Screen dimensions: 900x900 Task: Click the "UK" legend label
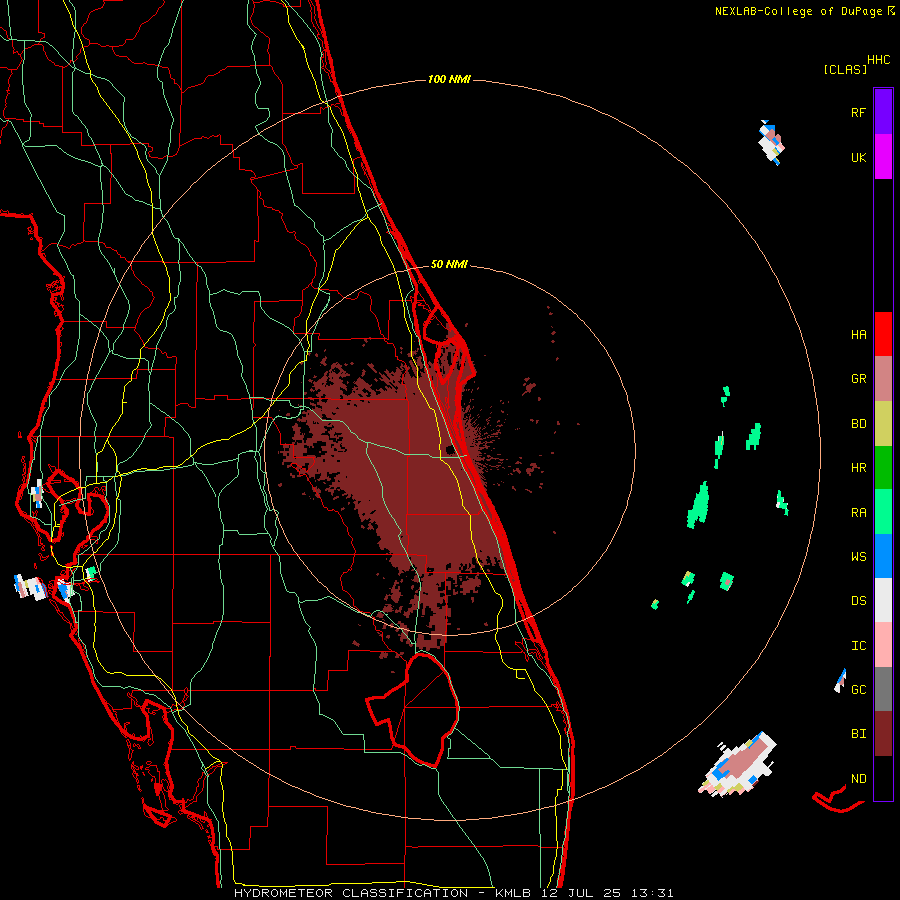coord(858,157)
